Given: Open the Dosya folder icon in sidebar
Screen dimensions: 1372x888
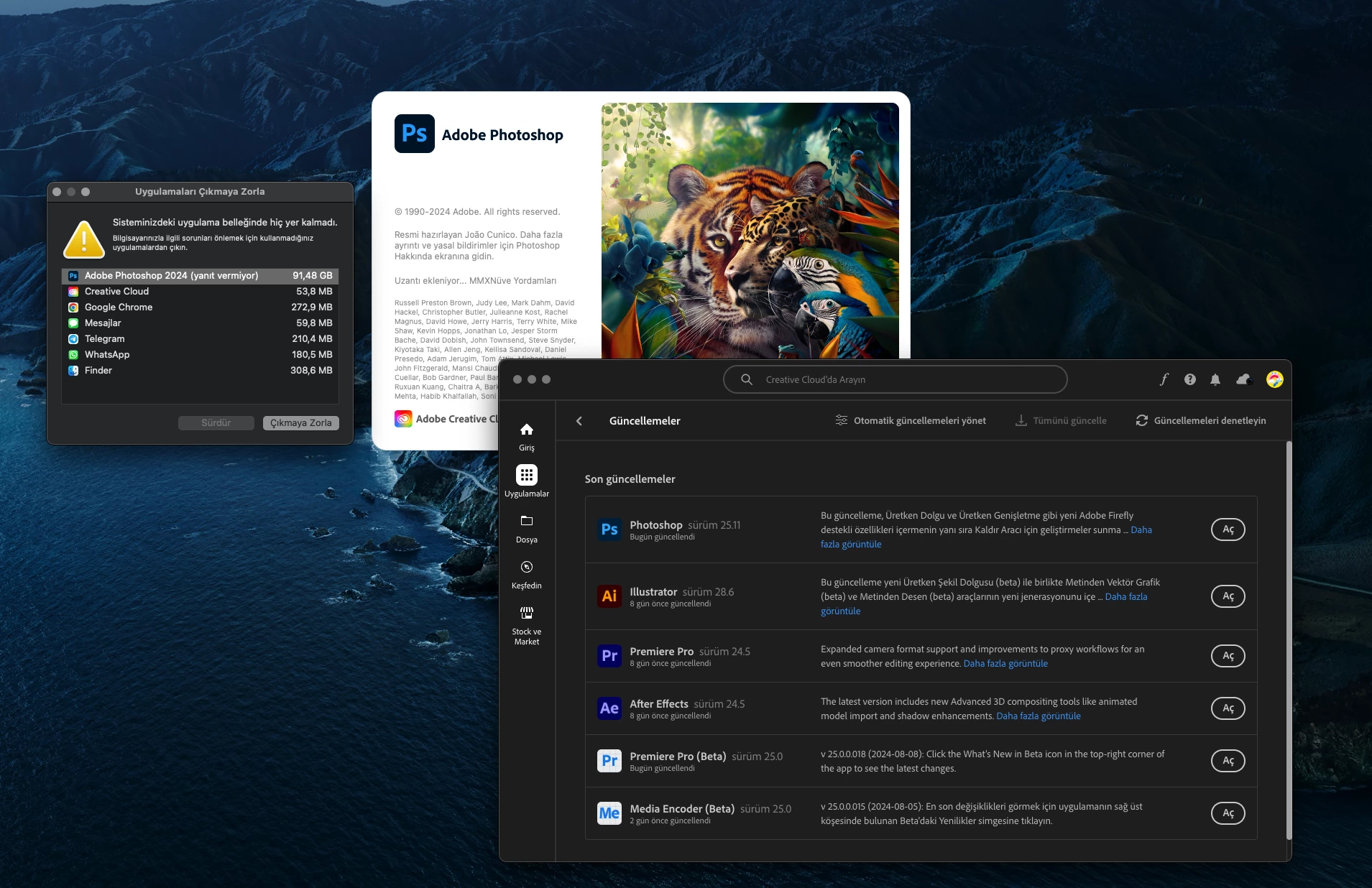Looking at the screenshot, I should [527, 521].
